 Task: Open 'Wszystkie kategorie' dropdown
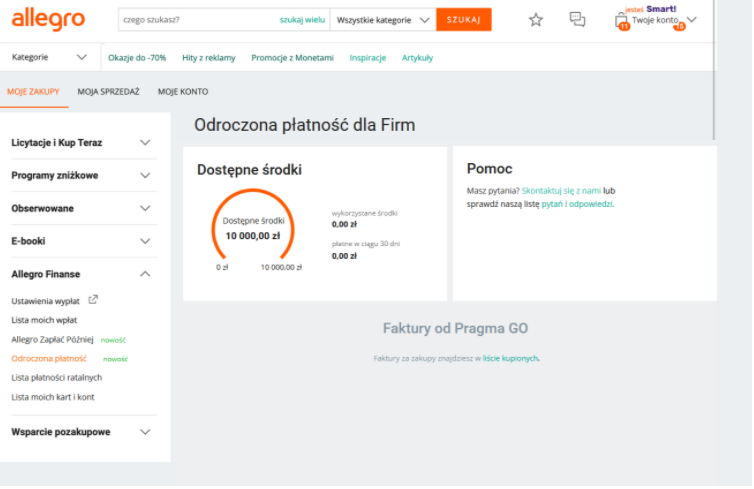[383, 20]
